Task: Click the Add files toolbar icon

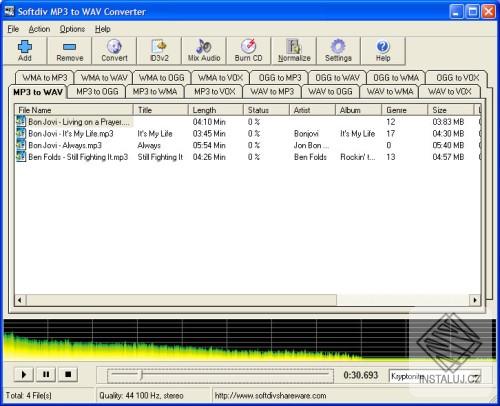Action: pyautogui.click(x=25, y=50)
